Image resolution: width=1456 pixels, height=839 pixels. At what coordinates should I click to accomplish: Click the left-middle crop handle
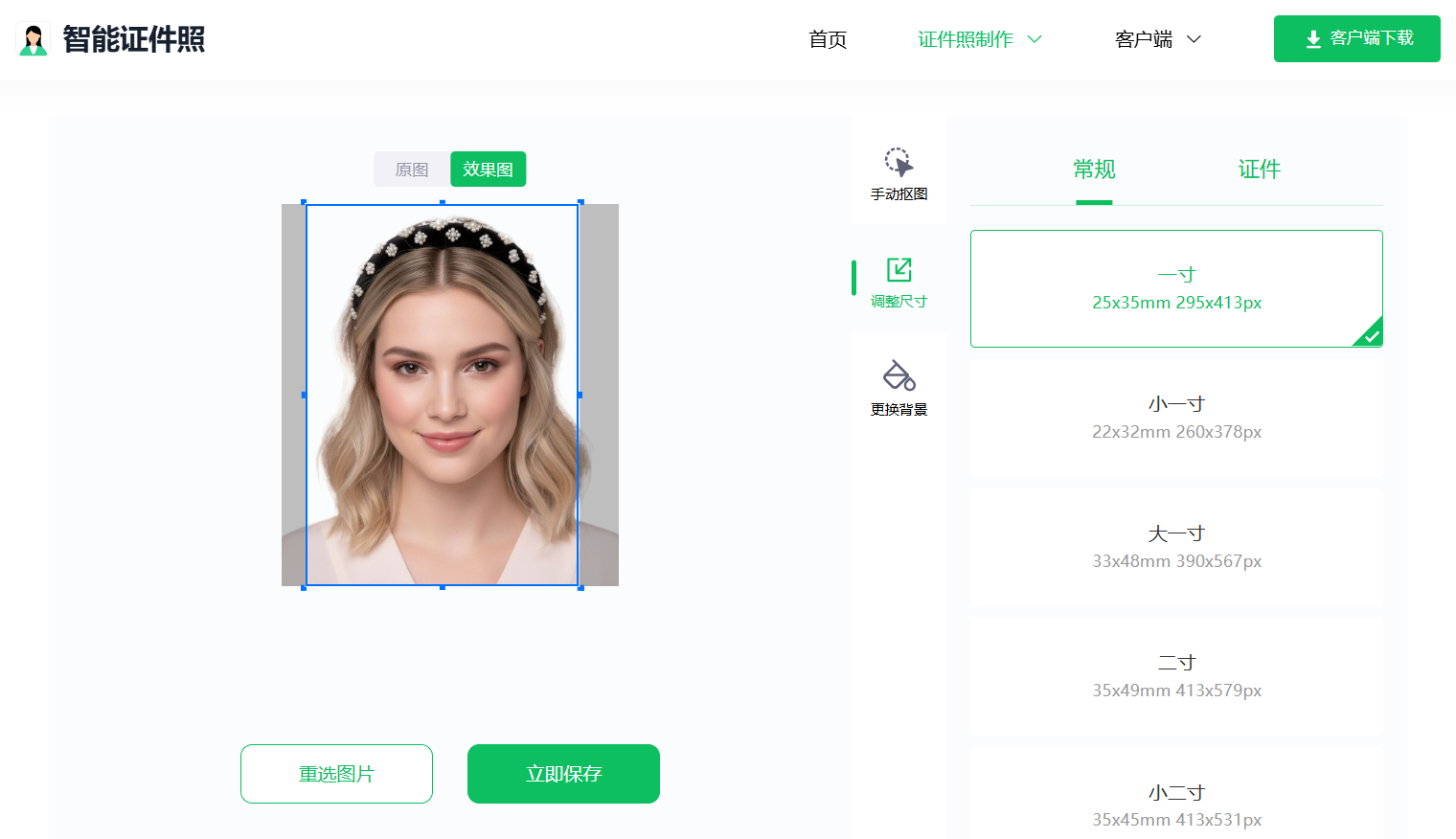coord(304,395)
